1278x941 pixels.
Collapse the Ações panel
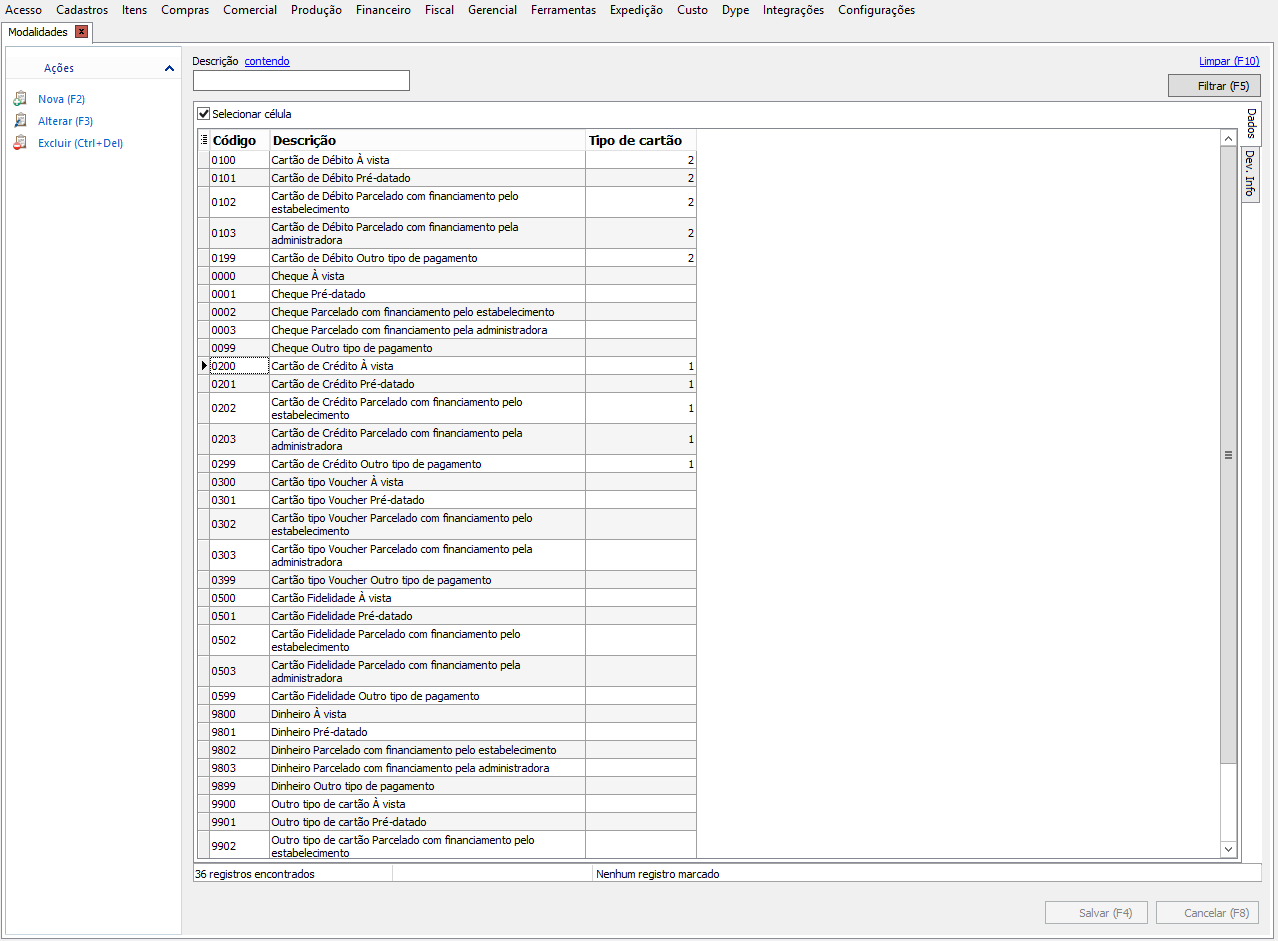point(170,68)
